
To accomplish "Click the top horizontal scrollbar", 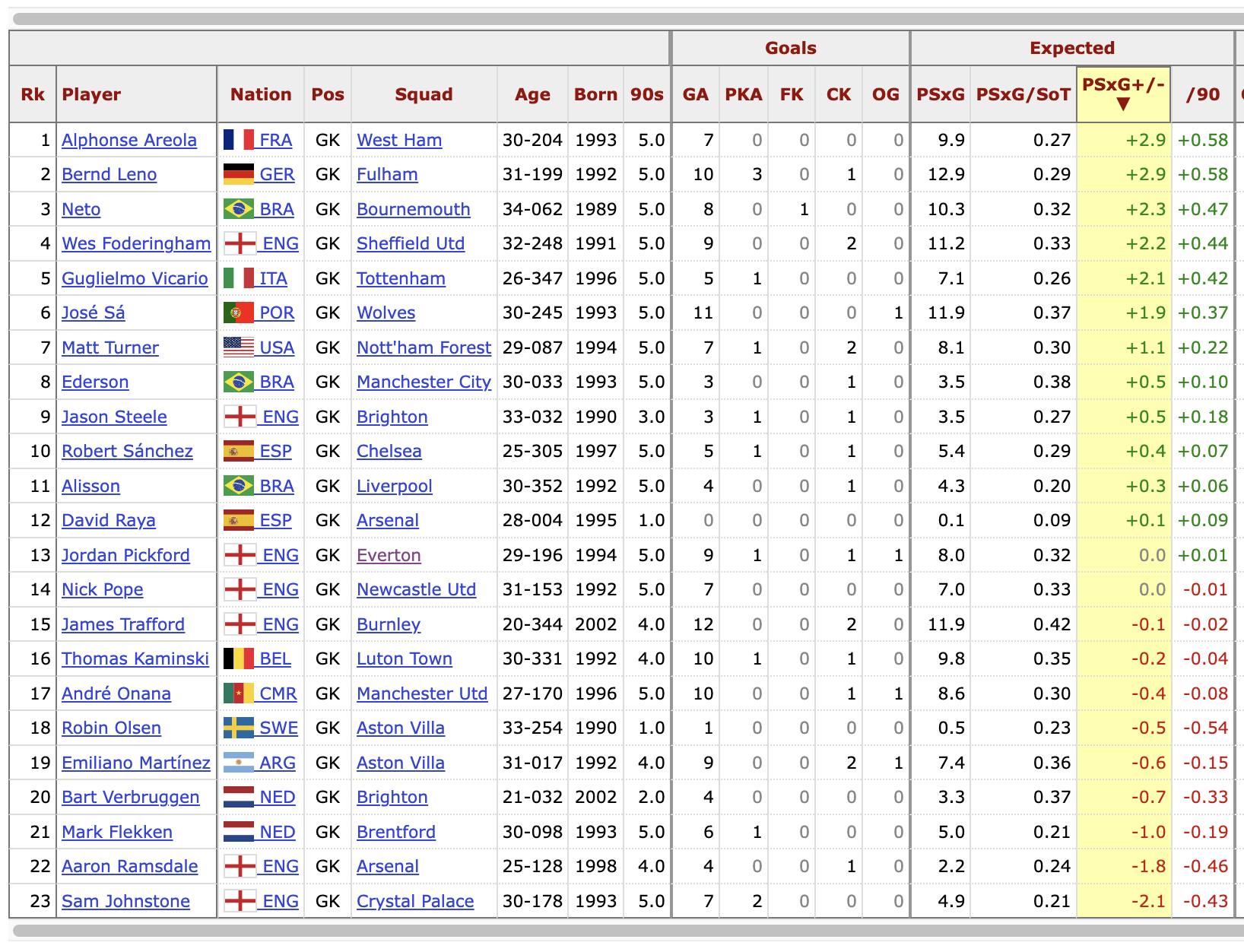I will coord(628,19).
